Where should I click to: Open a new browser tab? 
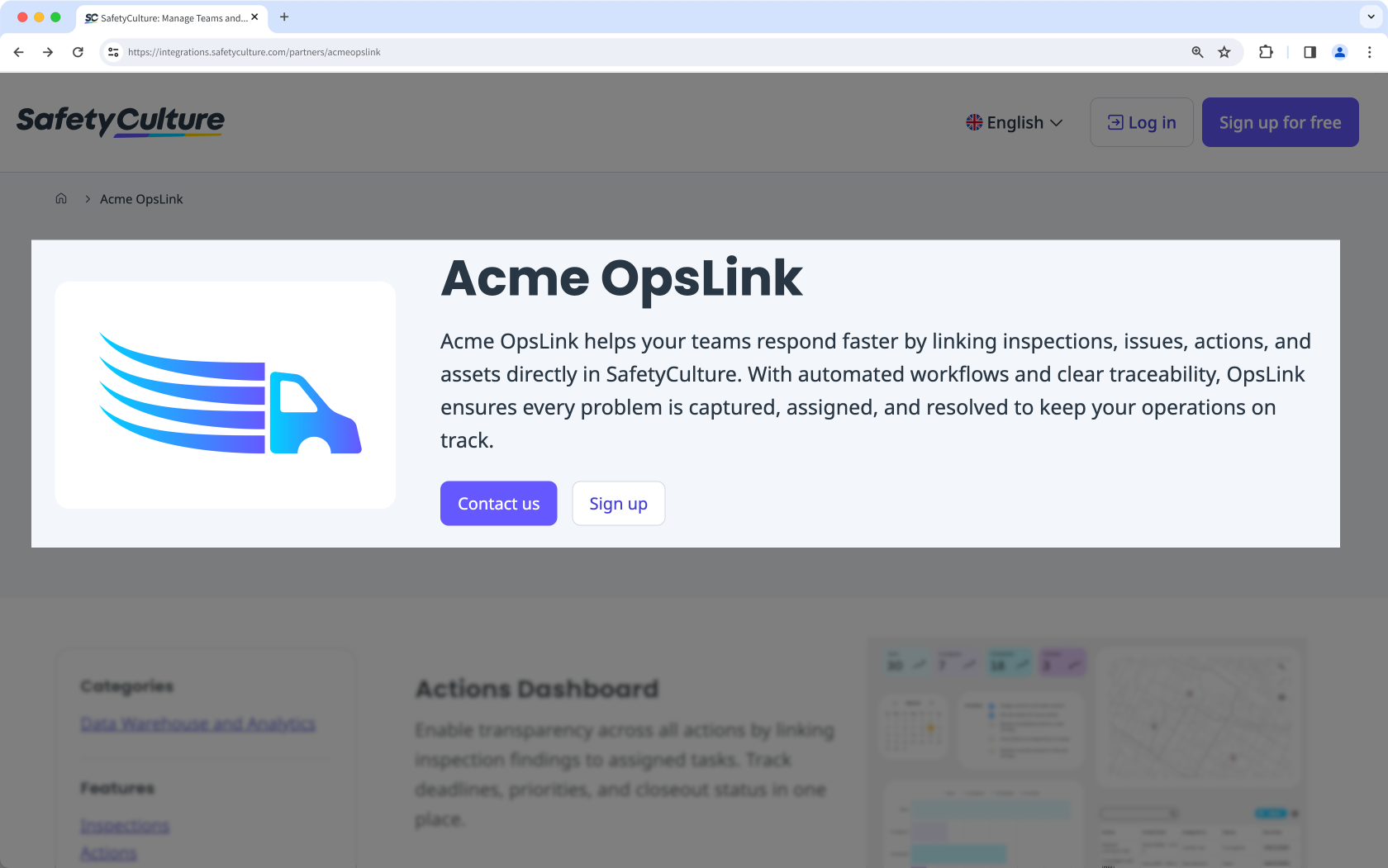[x=284, y=17]
